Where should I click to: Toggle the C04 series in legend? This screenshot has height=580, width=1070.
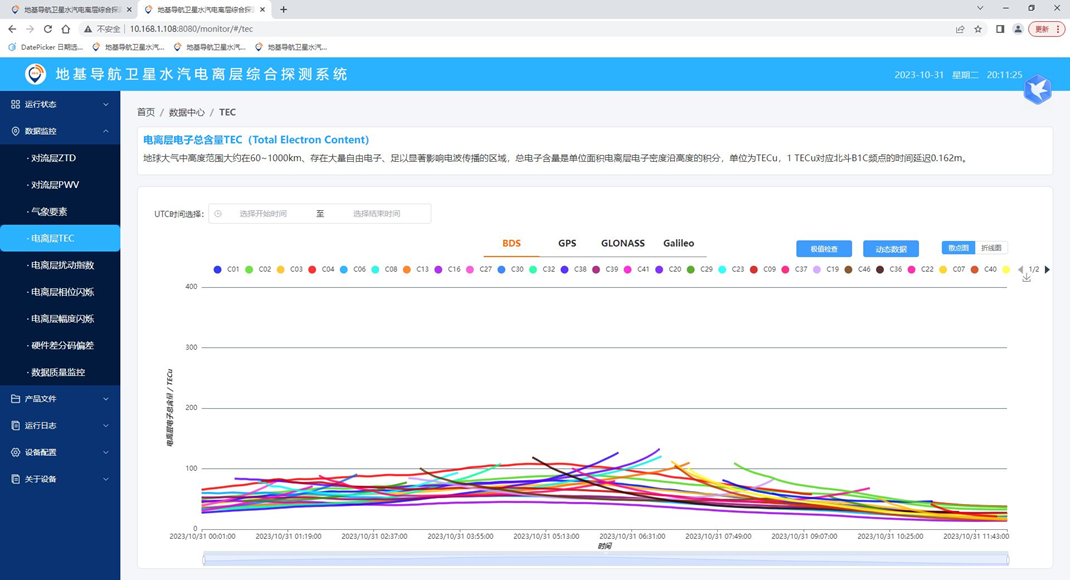click(321, 270)
